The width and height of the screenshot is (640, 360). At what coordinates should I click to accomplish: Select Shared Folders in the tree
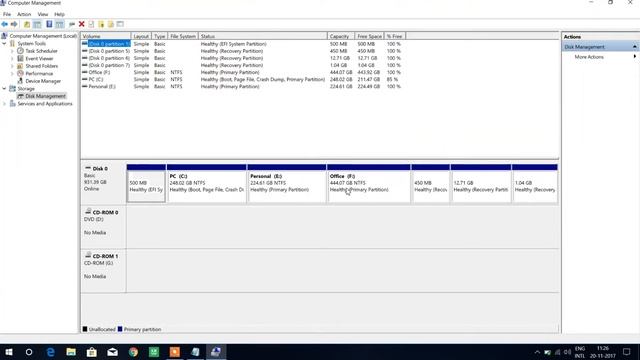(42, 66)
